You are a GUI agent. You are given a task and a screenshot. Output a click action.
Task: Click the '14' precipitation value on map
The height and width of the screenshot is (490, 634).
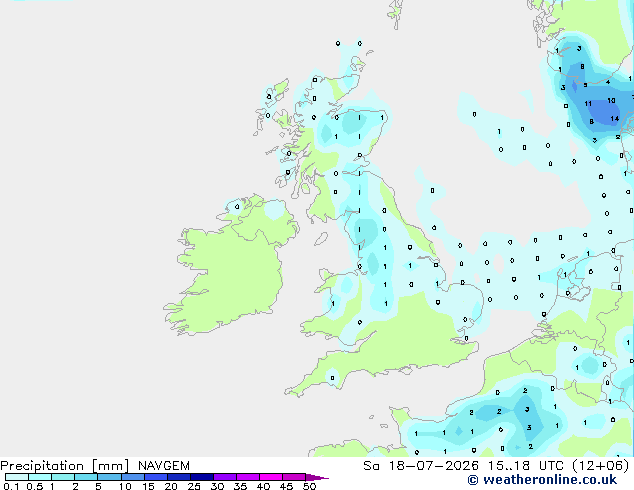(615, 118)
